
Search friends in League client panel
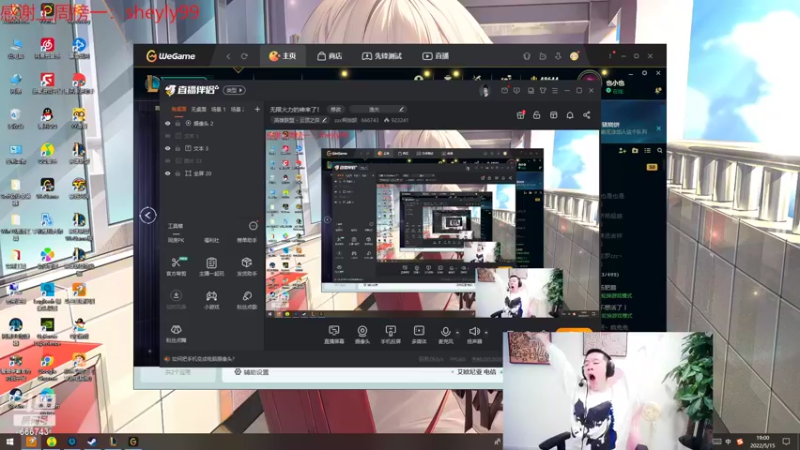[x=660, y=151]
